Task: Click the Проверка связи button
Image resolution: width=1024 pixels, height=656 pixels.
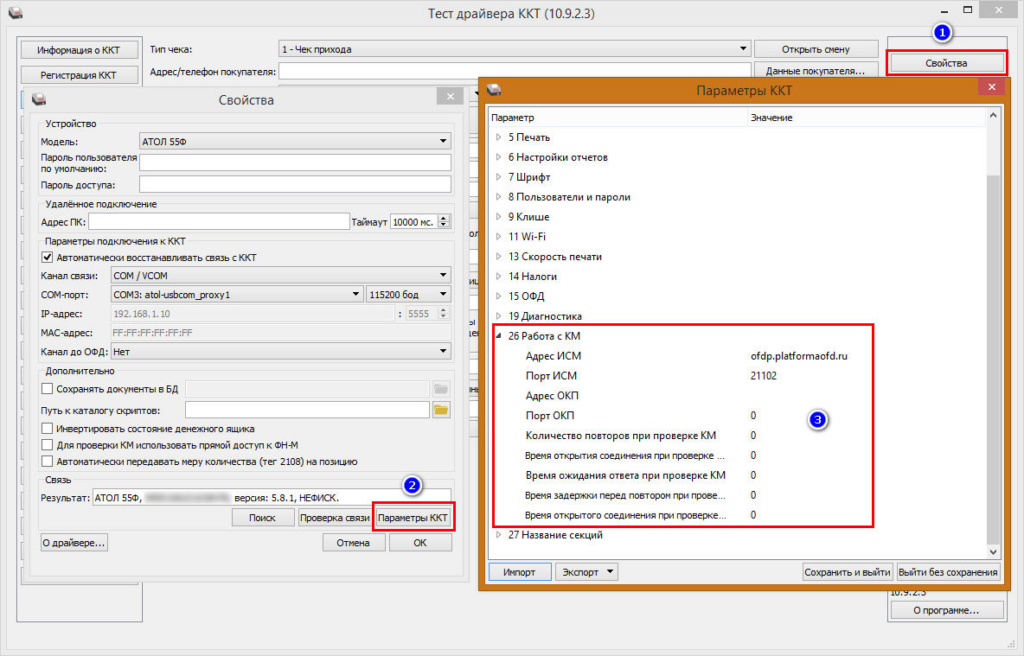Action: pyautogui.click(x=334, y=517)
